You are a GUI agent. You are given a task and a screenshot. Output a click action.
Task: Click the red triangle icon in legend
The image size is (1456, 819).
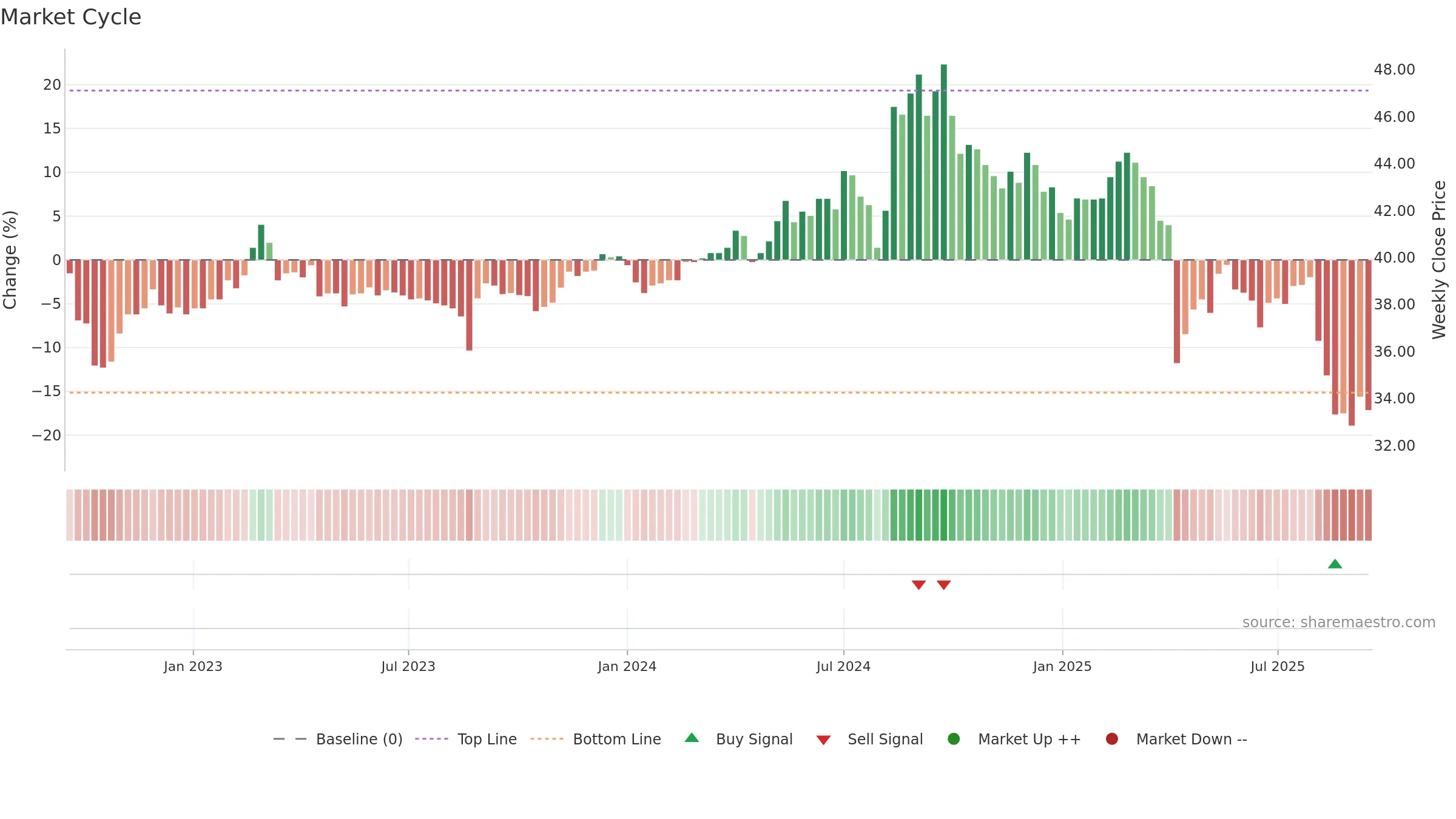click(x=823, y=740)
